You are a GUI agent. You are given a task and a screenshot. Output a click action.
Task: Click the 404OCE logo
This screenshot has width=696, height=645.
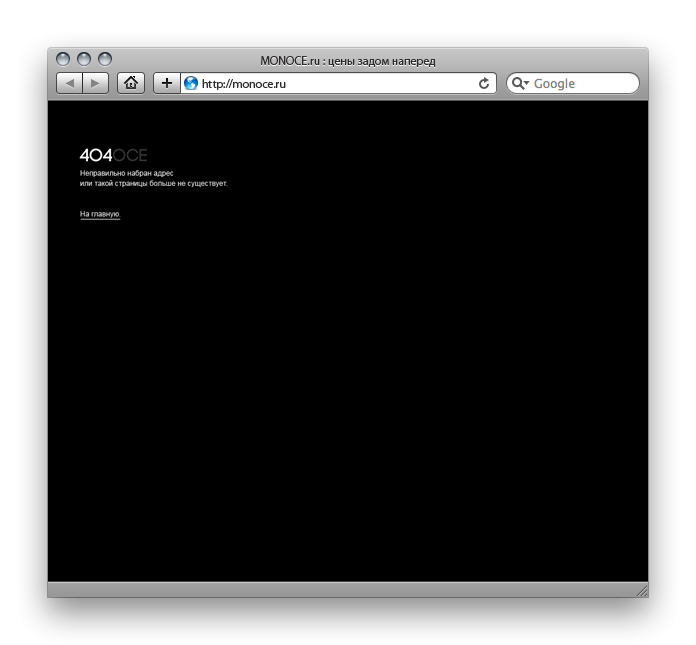click(x=113, y=155)
